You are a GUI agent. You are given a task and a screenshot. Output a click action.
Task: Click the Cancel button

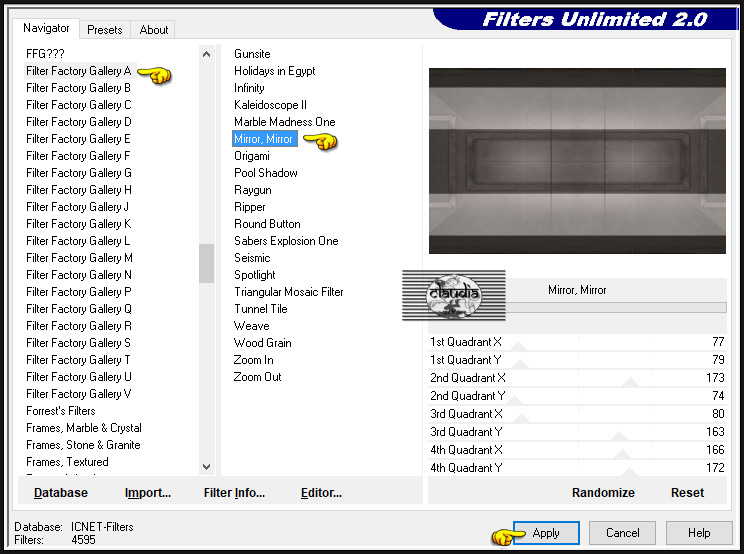pyautogui.click(x=623, y=533)
